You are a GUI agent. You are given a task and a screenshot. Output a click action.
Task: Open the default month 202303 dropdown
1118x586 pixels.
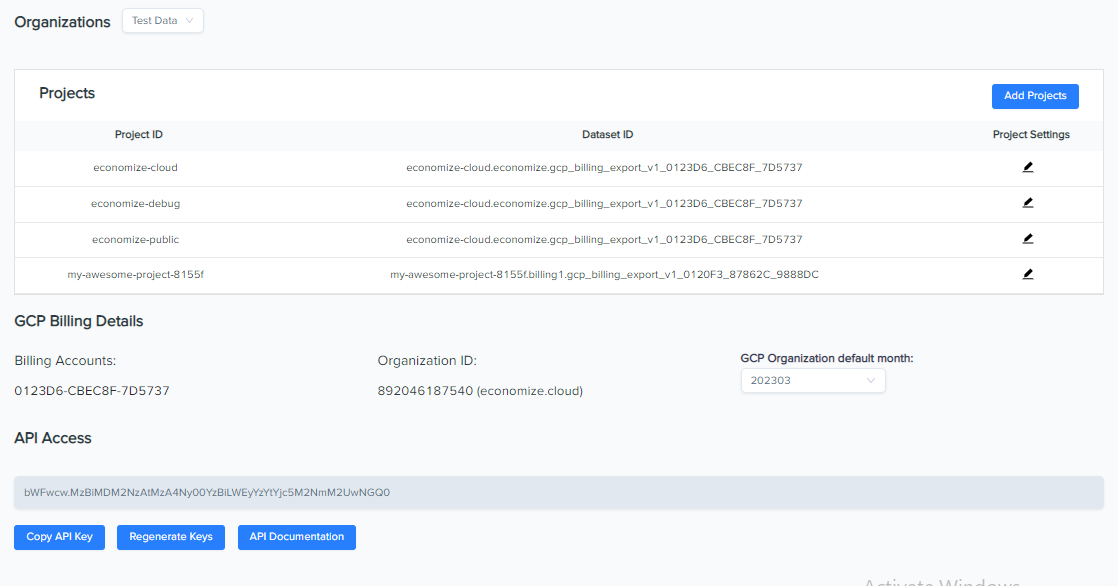tap(813, 381)
